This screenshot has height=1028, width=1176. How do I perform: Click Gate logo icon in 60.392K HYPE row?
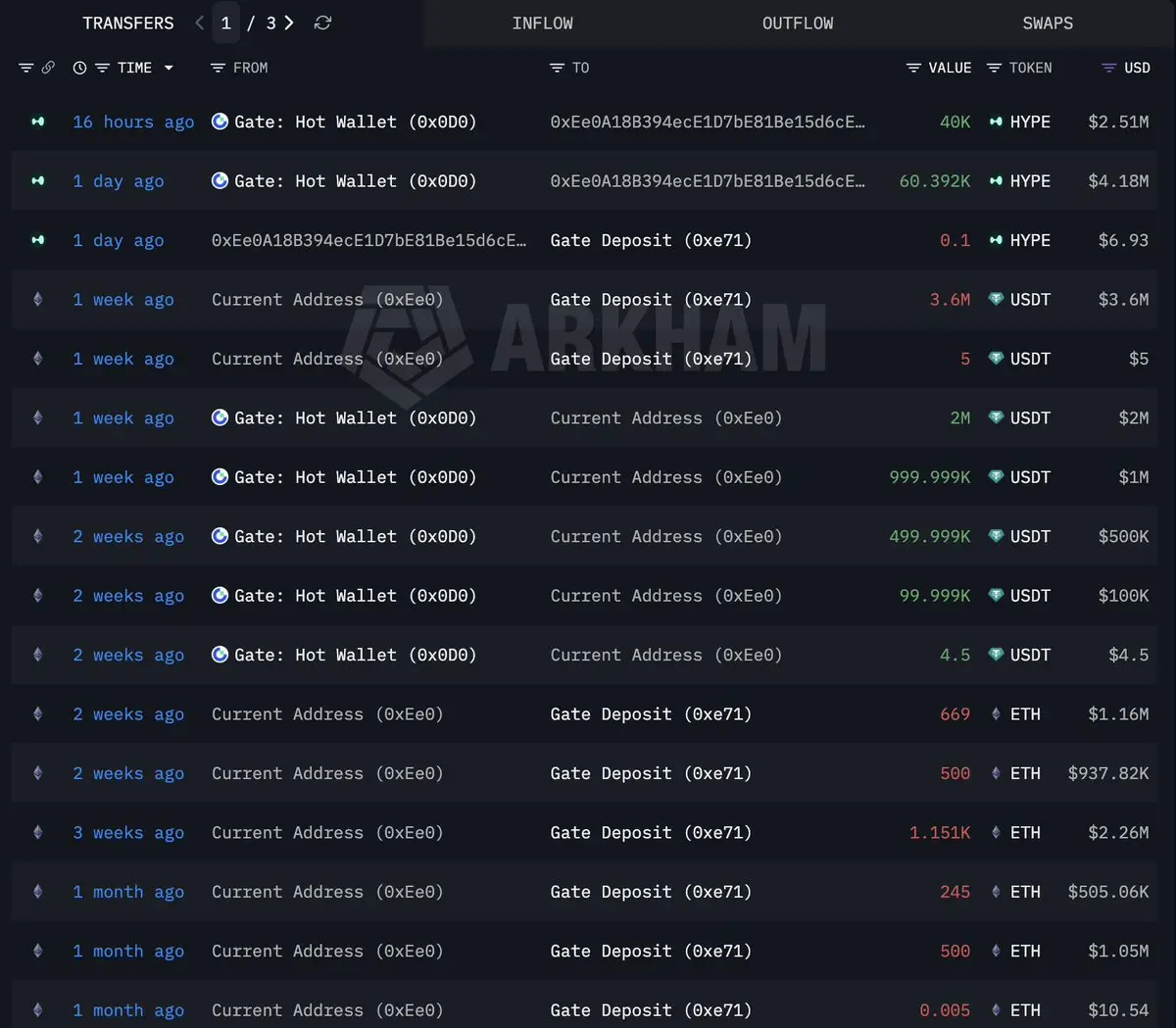(220, 181)
